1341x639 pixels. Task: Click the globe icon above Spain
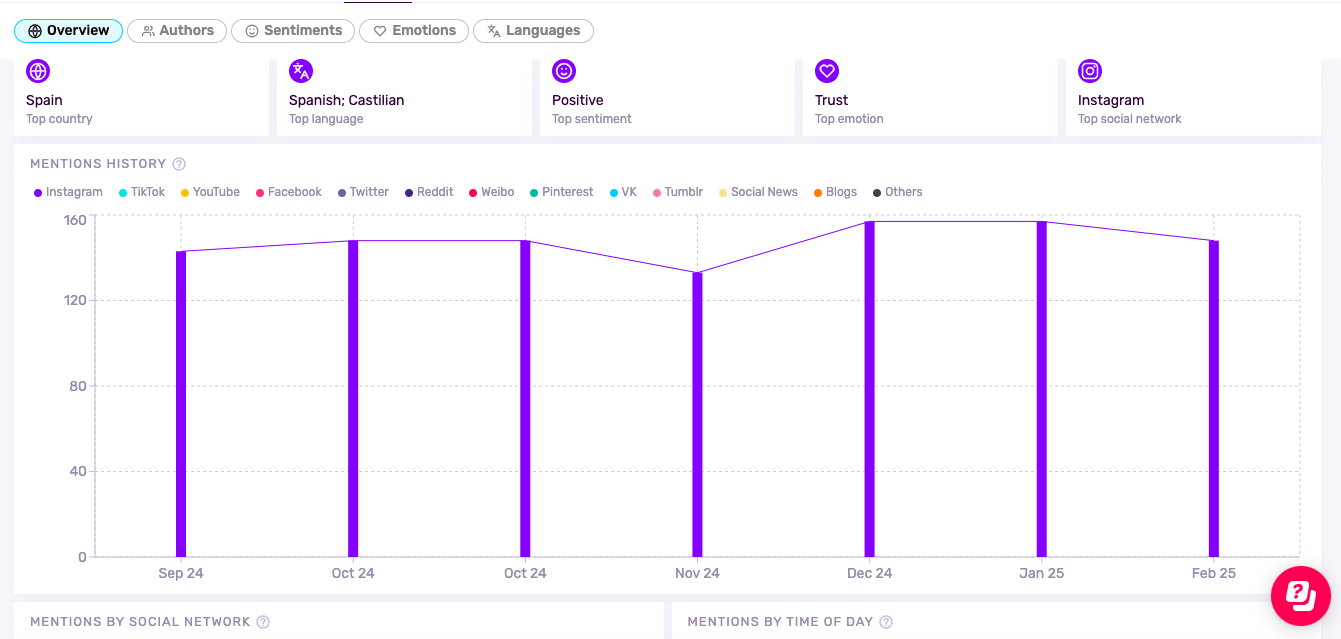point(38,71)
